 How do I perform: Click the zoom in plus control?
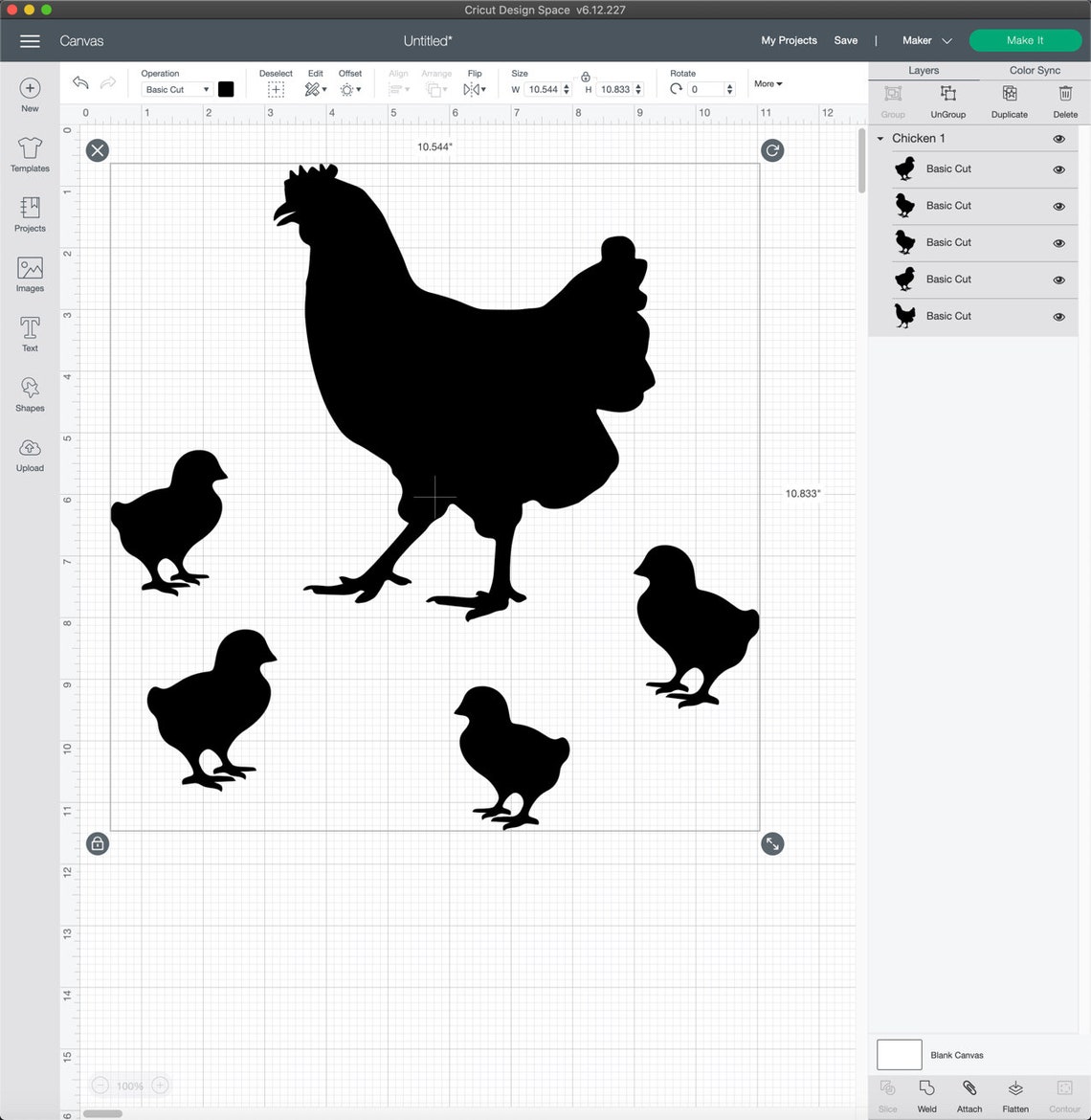160,1085
